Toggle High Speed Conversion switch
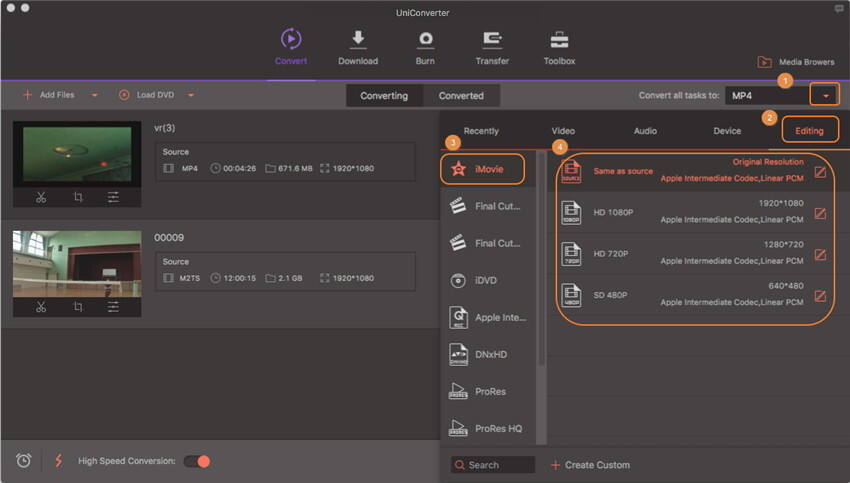 [x=197, y=461]
